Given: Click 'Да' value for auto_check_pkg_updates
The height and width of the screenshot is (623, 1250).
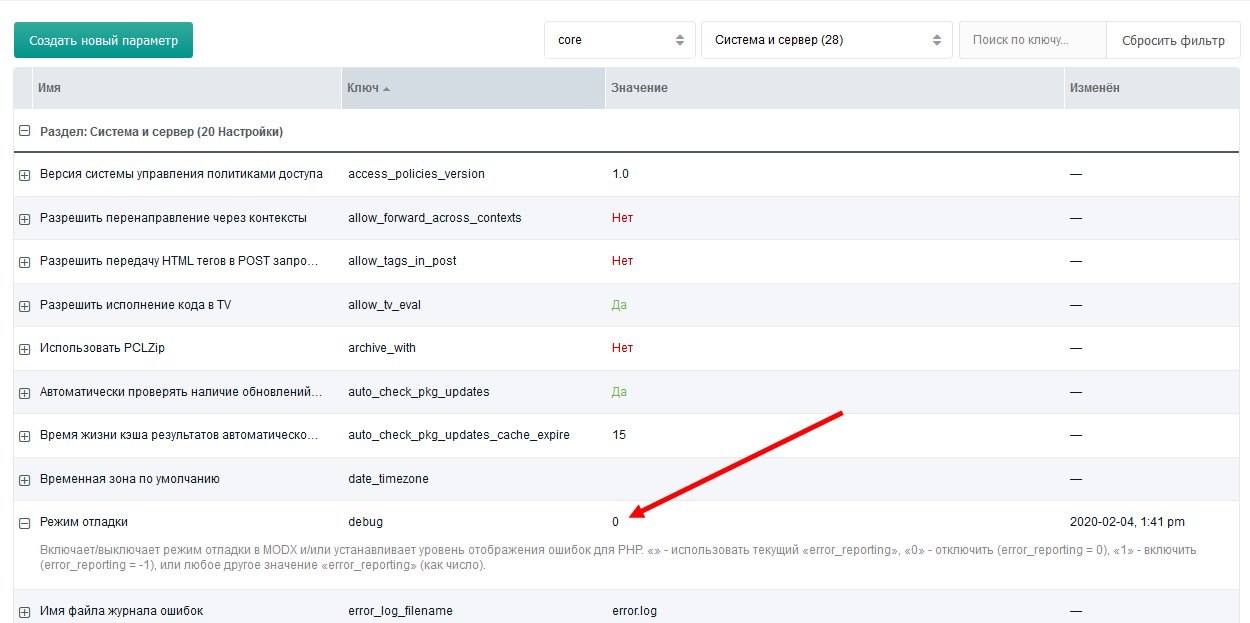Looking at the screenshot, I should coord(619,392).
